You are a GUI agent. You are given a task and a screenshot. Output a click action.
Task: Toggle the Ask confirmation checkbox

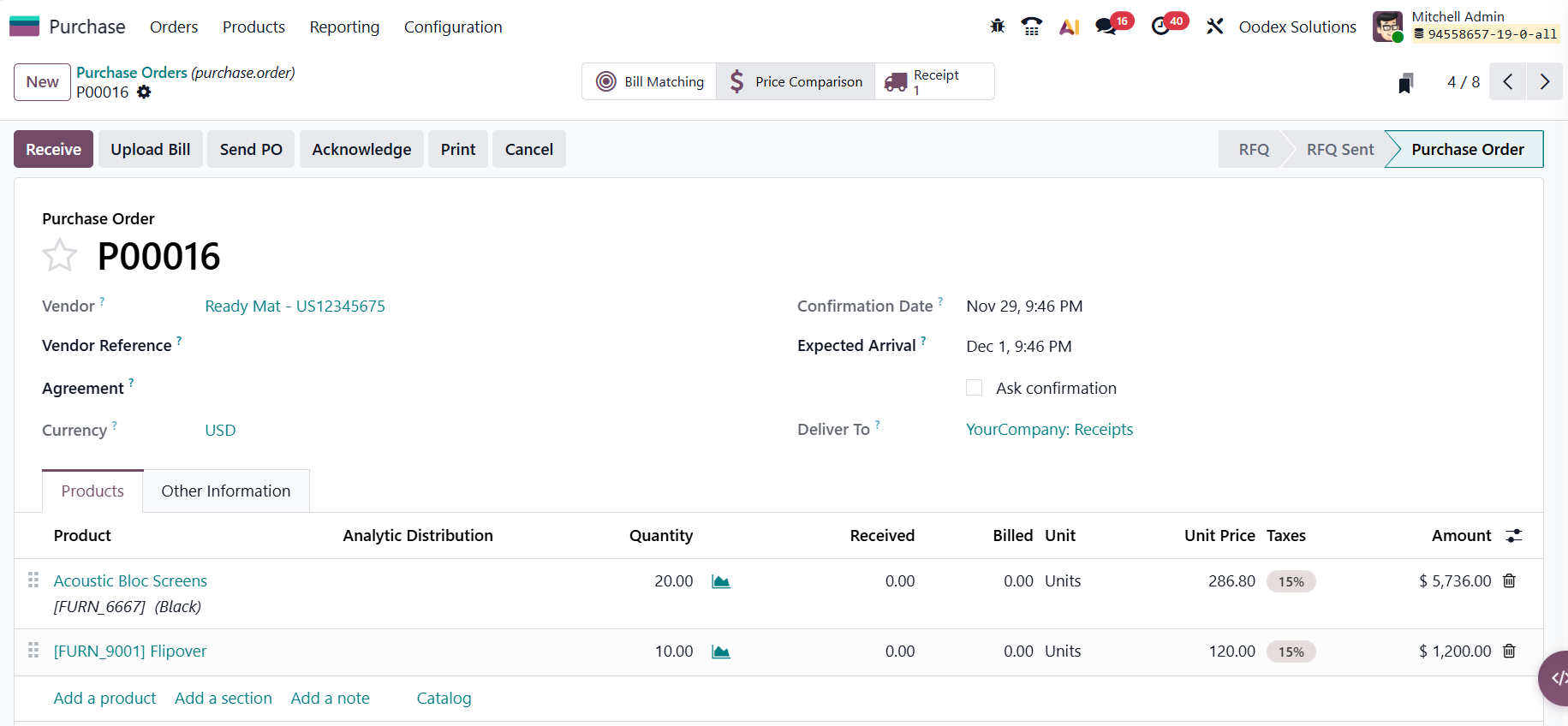(x=974, y=388)
